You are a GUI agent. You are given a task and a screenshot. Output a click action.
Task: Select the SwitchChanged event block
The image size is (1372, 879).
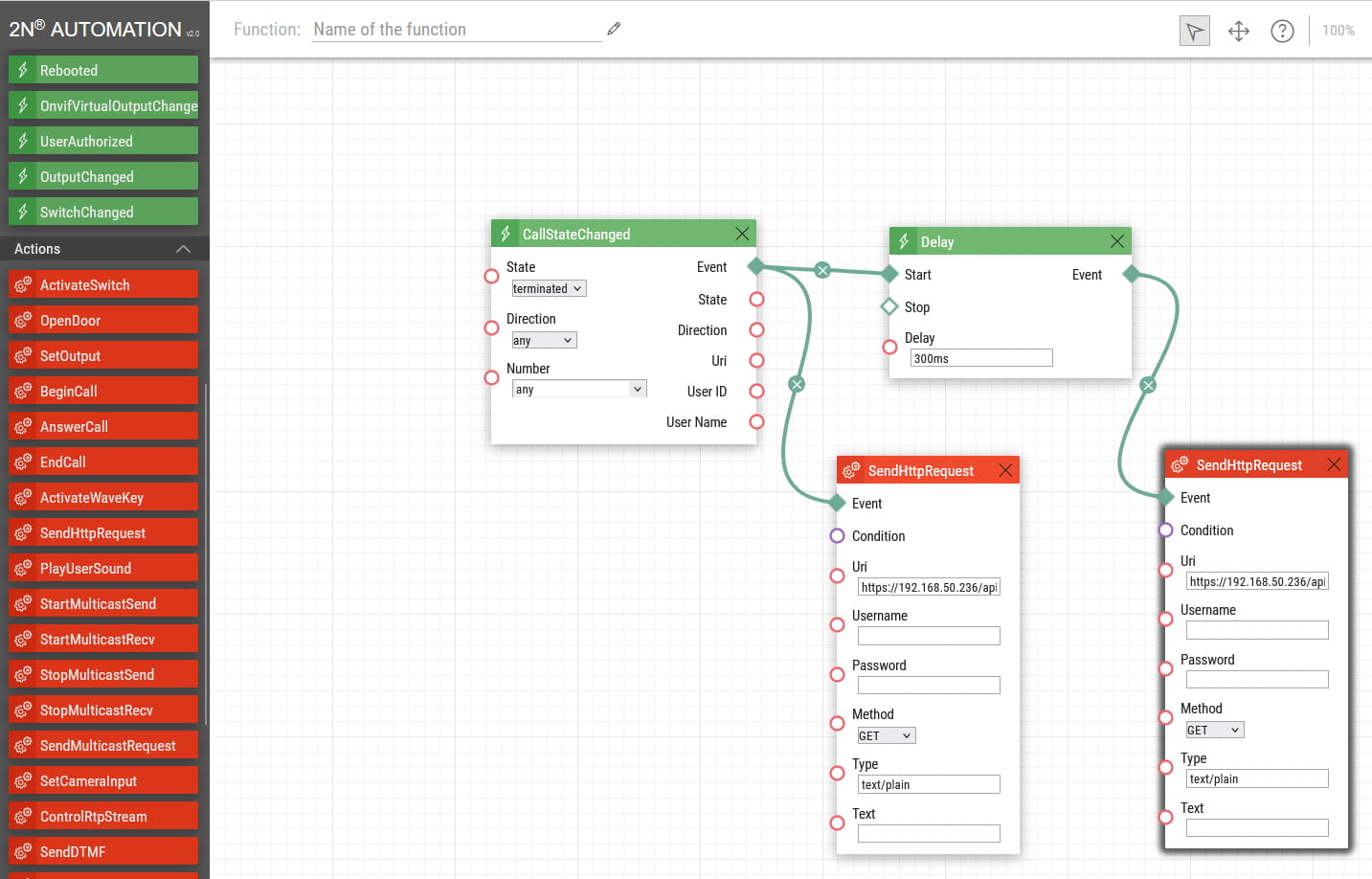coord(103,212)
